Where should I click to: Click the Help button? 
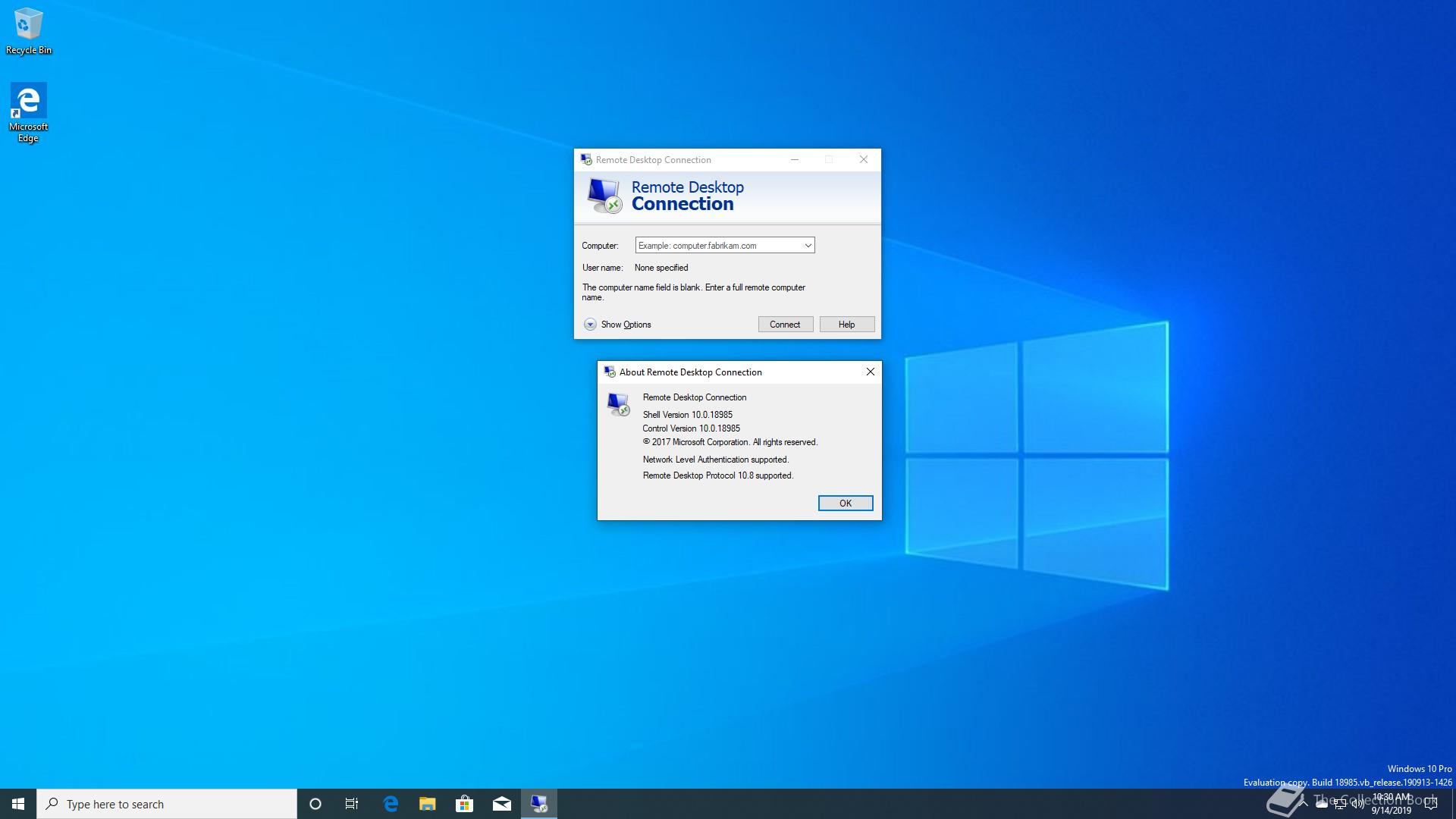(x=847, y=325)
